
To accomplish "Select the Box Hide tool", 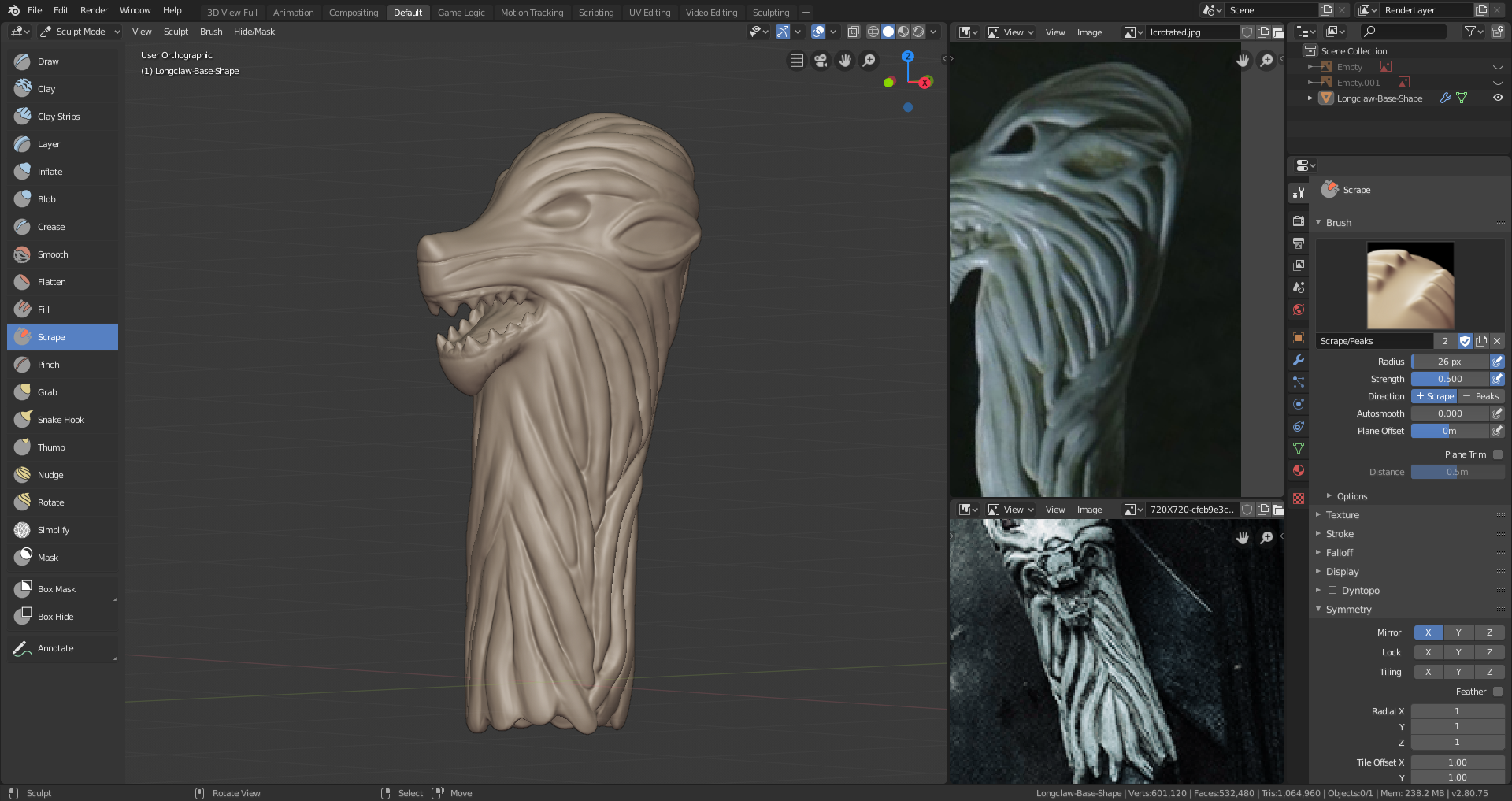I will coord(62,617).
